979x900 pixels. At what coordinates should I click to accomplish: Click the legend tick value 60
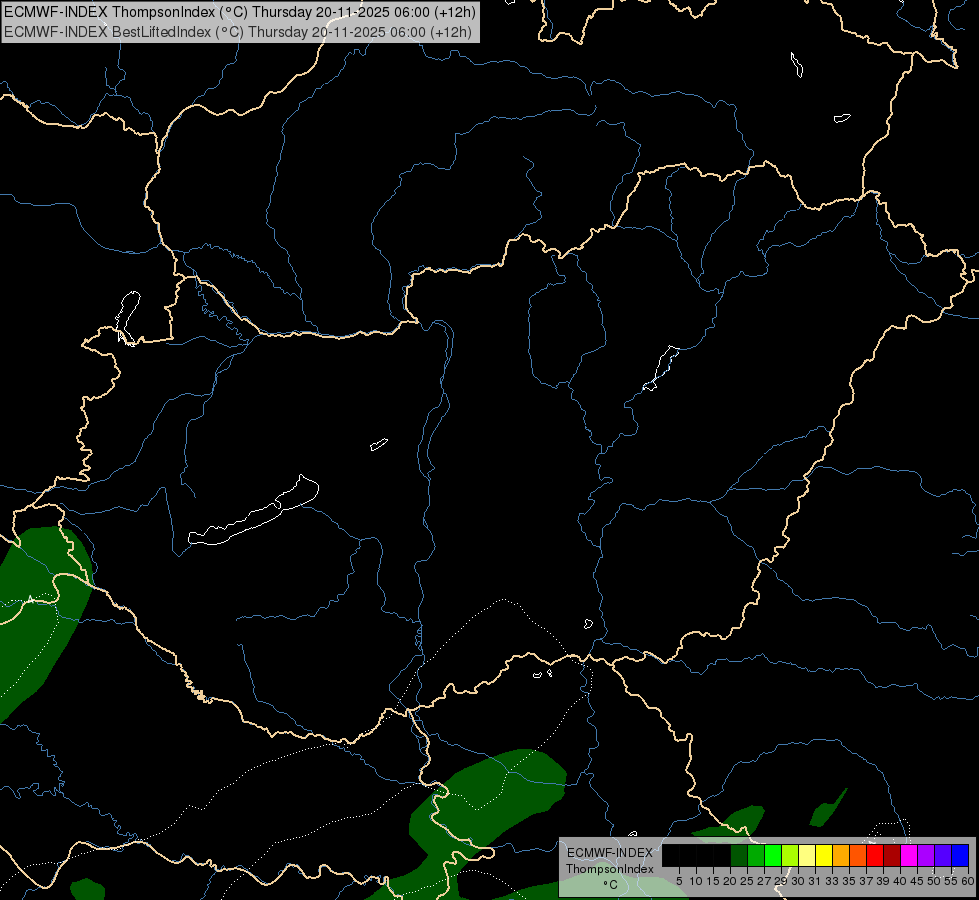[x=968, y=881]
